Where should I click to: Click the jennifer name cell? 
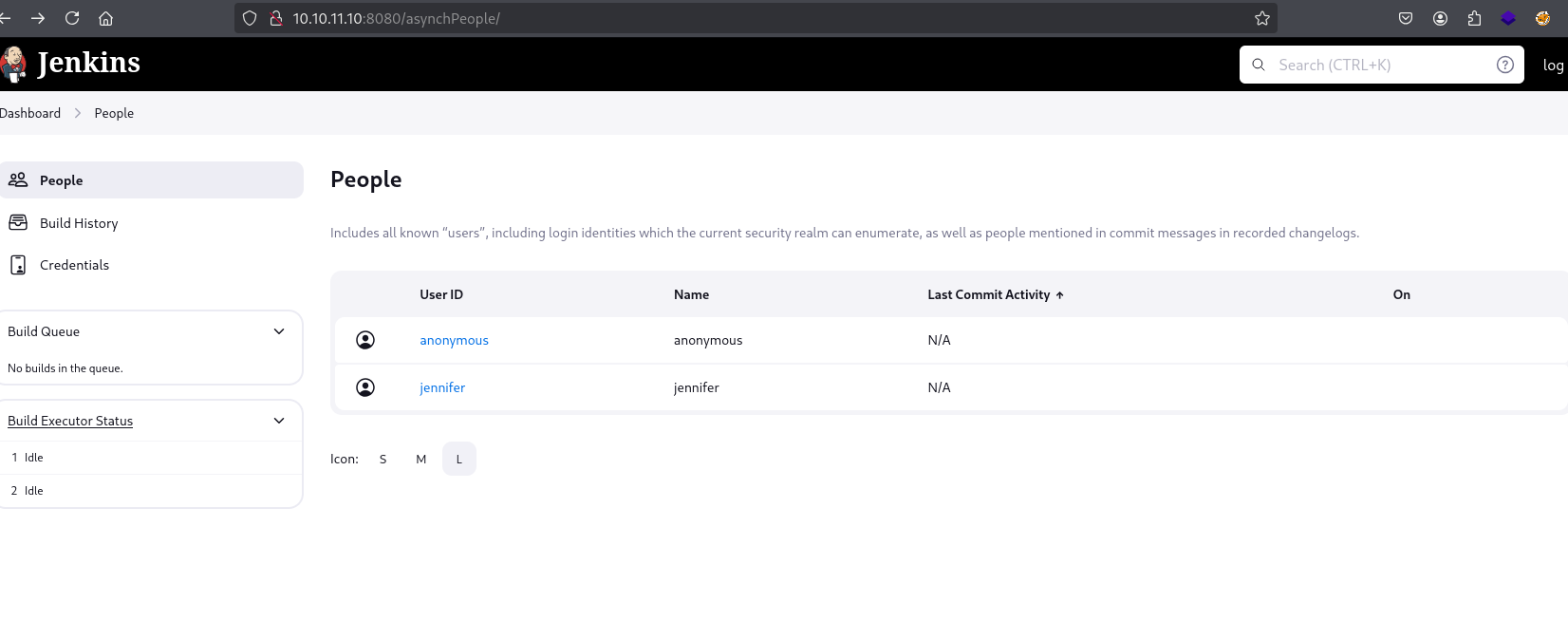coord(696,387)
